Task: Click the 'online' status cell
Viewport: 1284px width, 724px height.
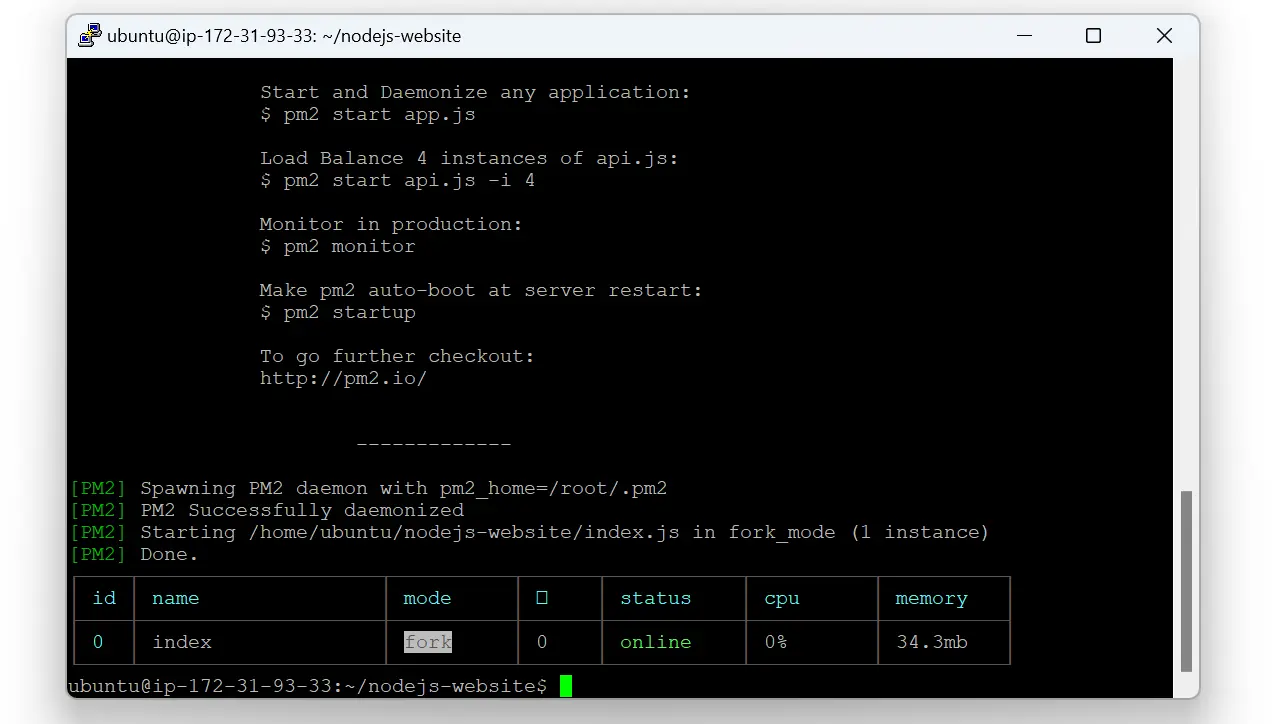Action: tap(655, 642)
